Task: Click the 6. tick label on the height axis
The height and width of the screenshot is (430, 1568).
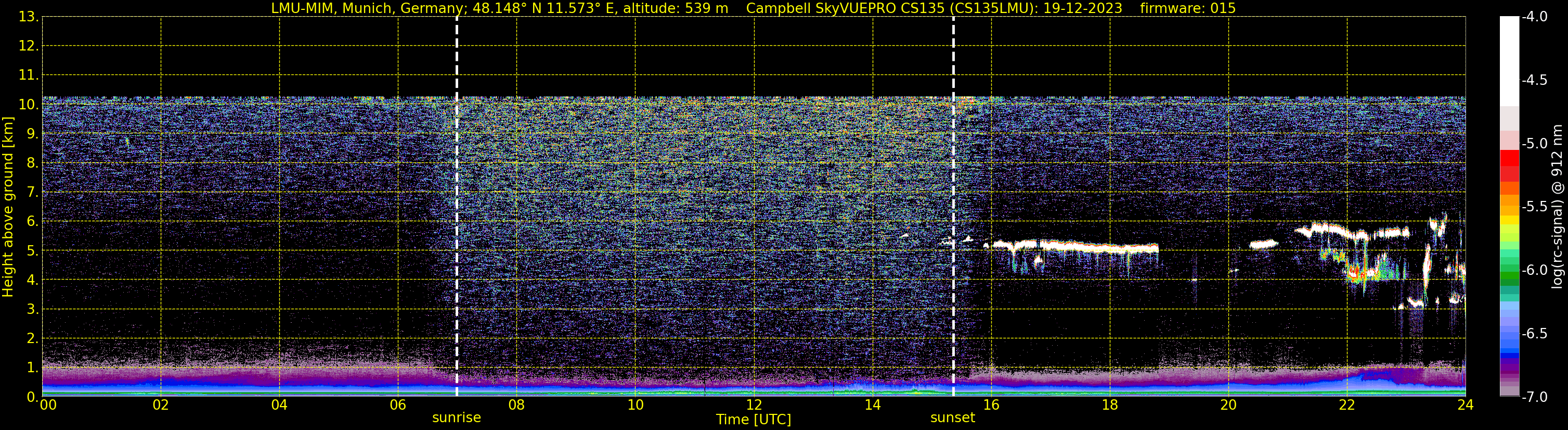Action: point(32,221)
